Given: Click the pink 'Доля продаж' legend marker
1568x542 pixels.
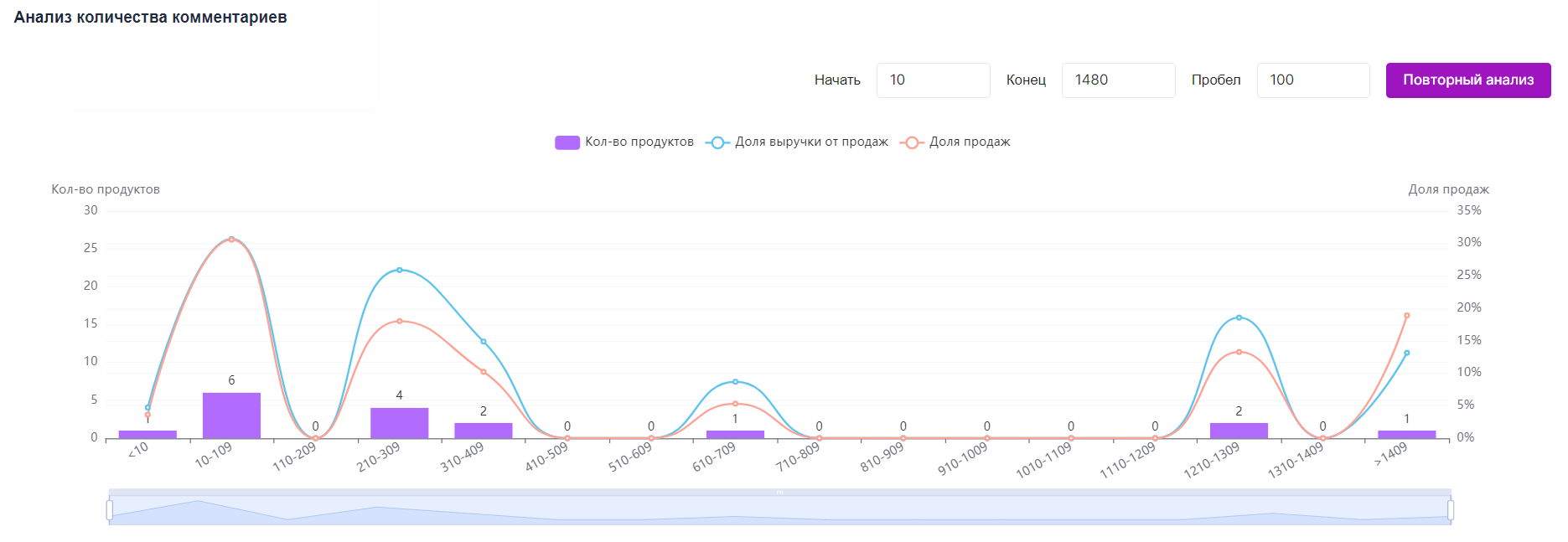Looking at the screenshot, I should [911, 142].
